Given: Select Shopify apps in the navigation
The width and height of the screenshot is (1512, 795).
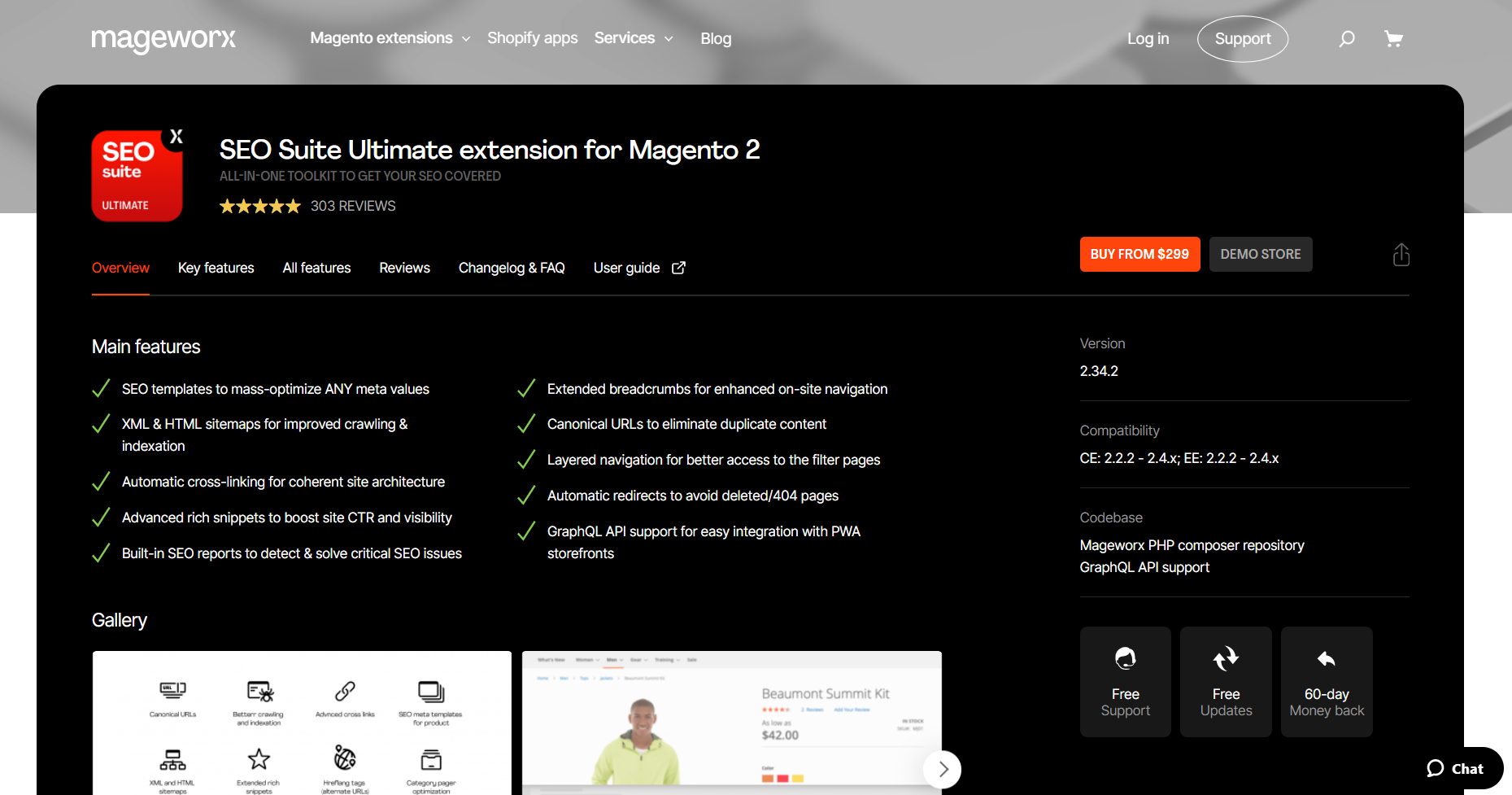Looking at the screenshot, I should pyautogui.click(x=532, y=38).
